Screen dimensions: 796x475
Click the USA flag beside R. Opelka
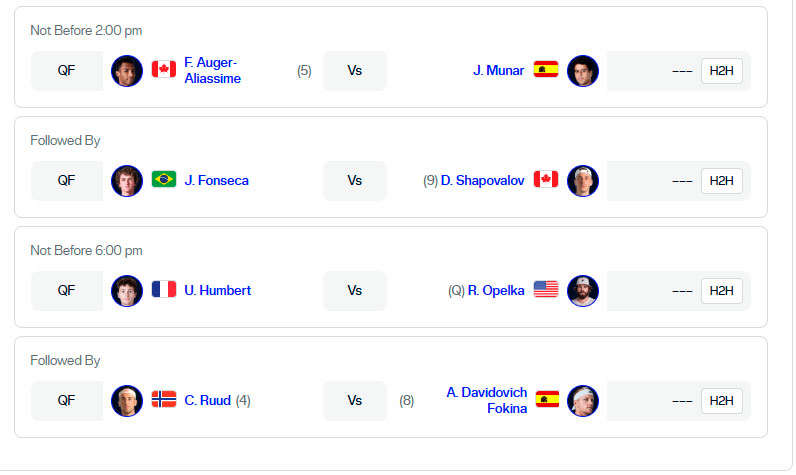(545, 290)
